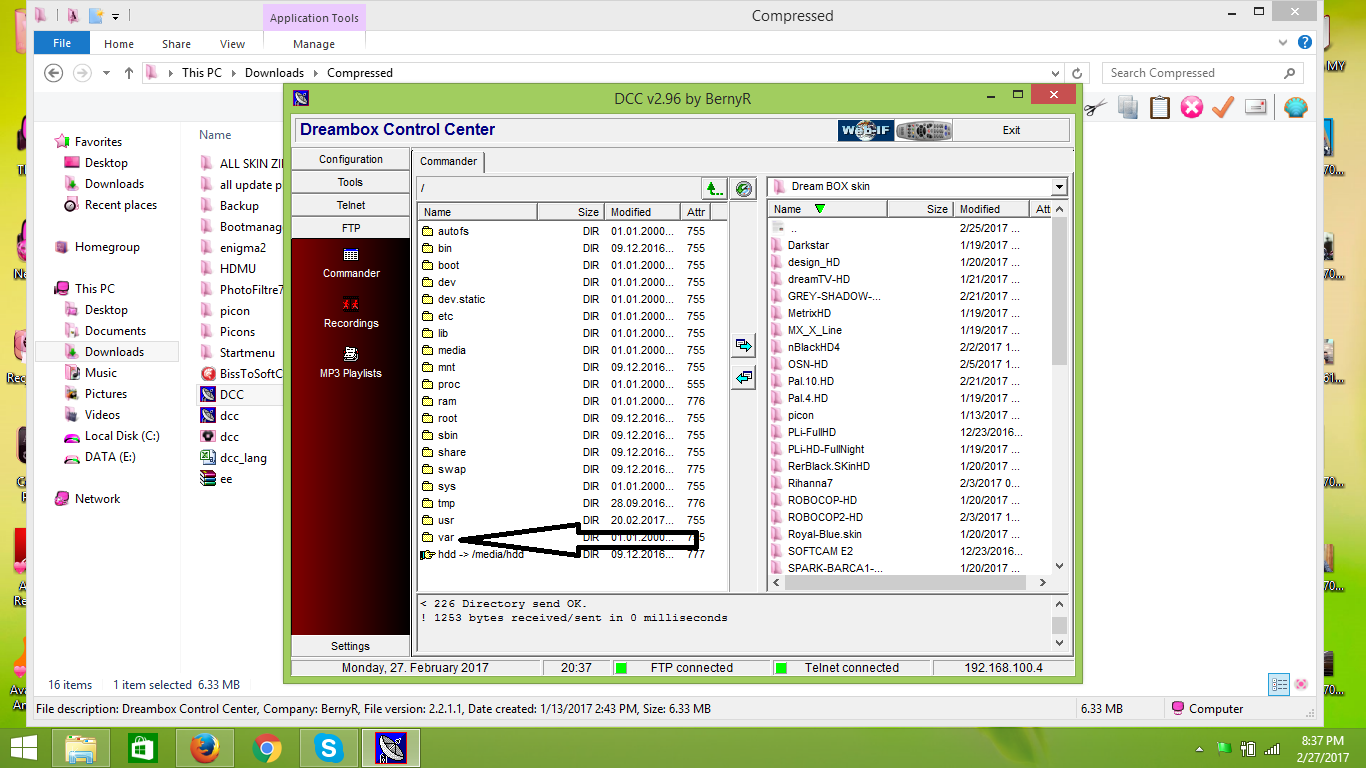
Task: Select Local Disk (C:) in Explorer tree
Action: [122, 436]
